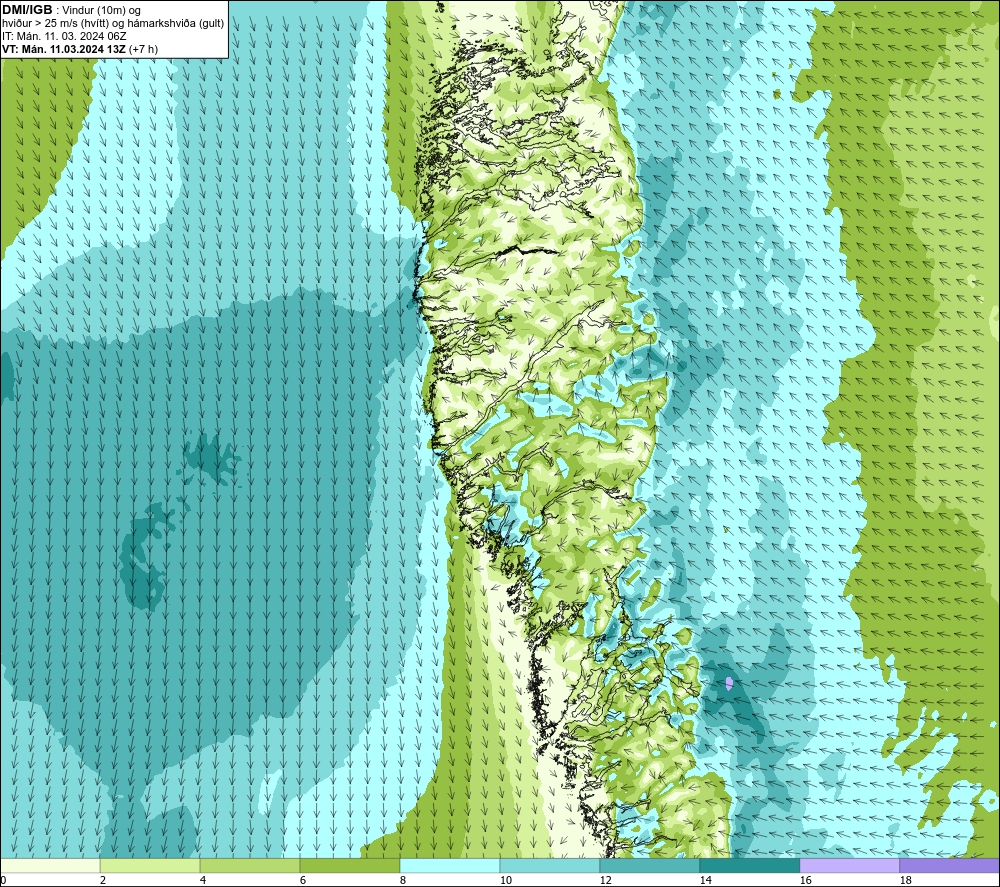Click the "VT: Mán. 11.03.2024 13Z" valid time
Image resolution: width=1000 pixels, height=887 pixels.
coord(64,49)
